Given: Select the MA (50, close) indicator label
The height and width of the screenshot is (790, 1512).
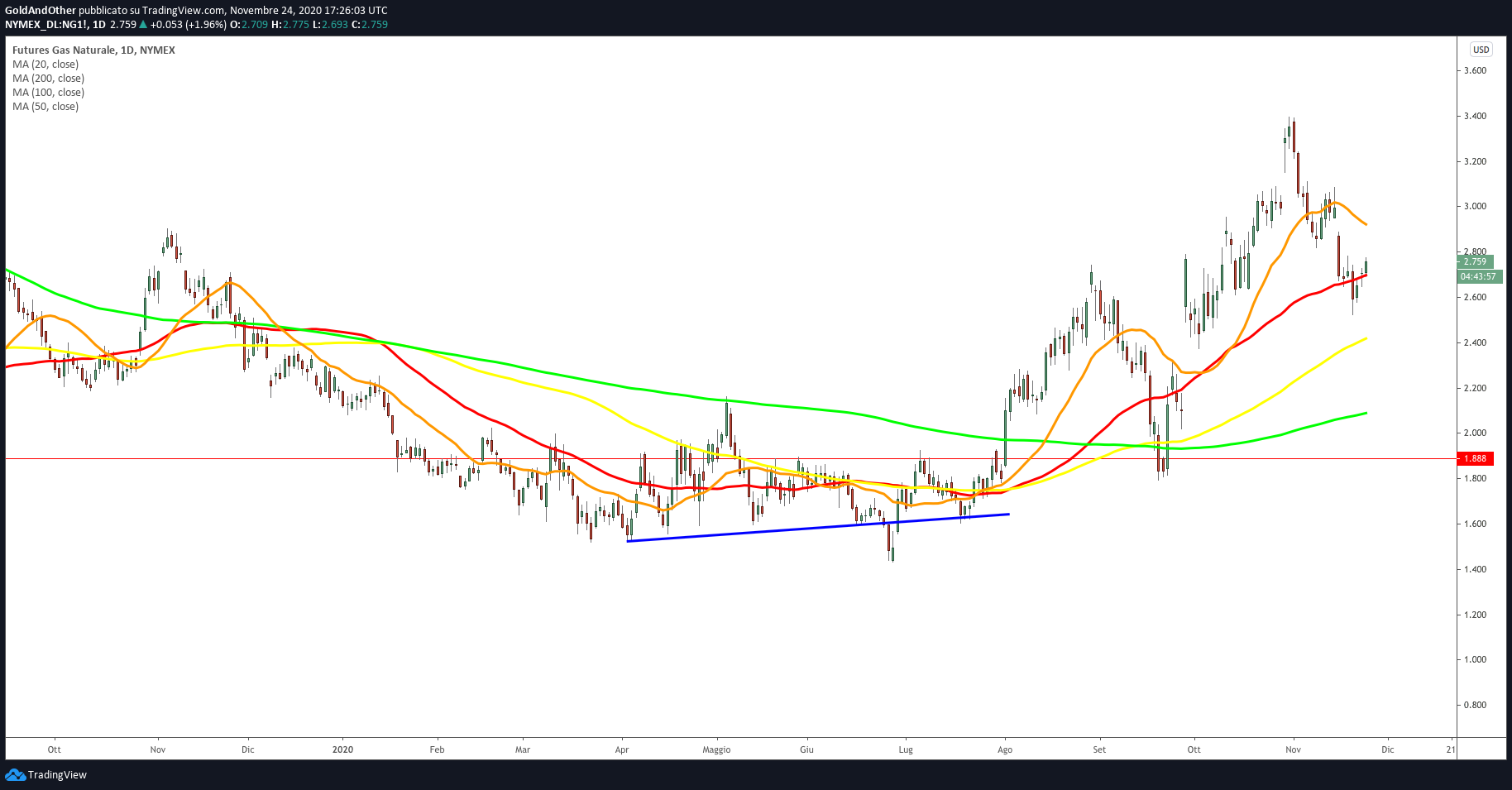Looking at the screenshot, I should coord(45,107).
